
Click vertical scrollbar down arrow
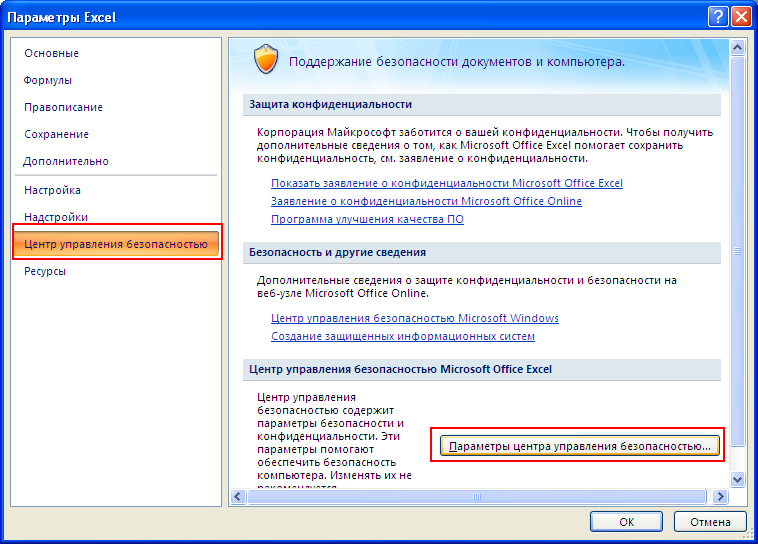pyautogui.click(x=737, y=479)
